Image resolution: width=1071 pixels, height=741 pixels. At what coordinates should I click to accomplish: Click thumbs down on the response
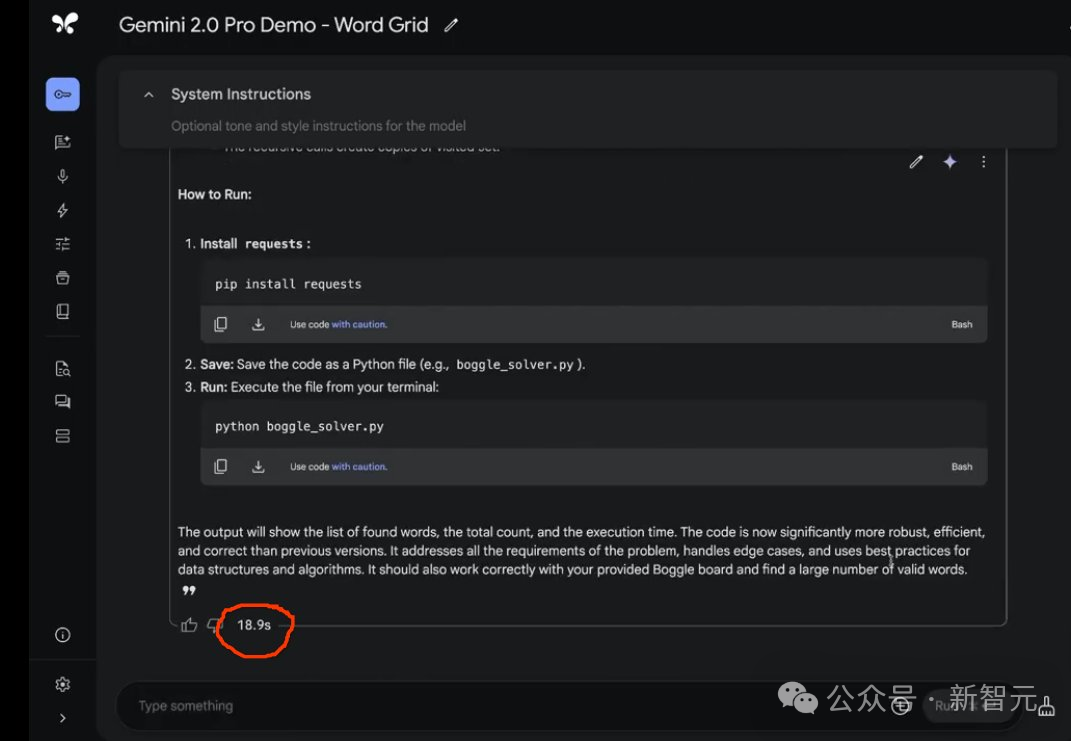pos(213,625)
